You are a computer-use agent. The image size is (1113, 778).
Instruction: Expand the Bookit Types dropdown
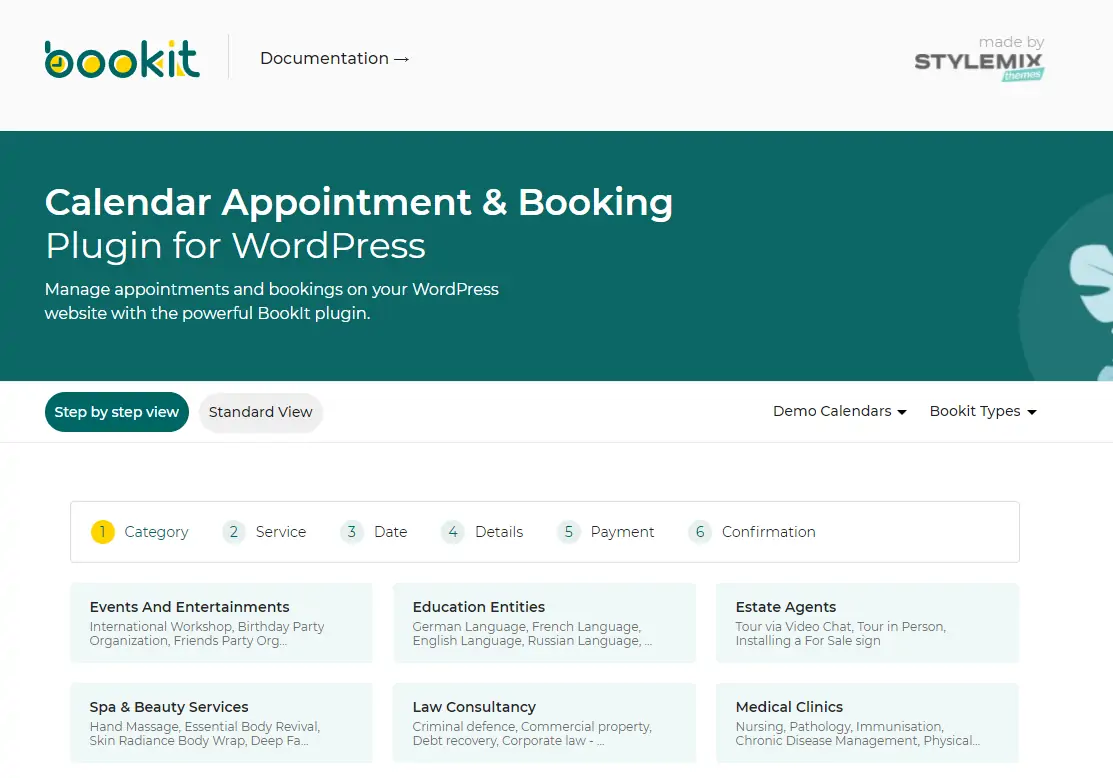(x=983, y=411)
